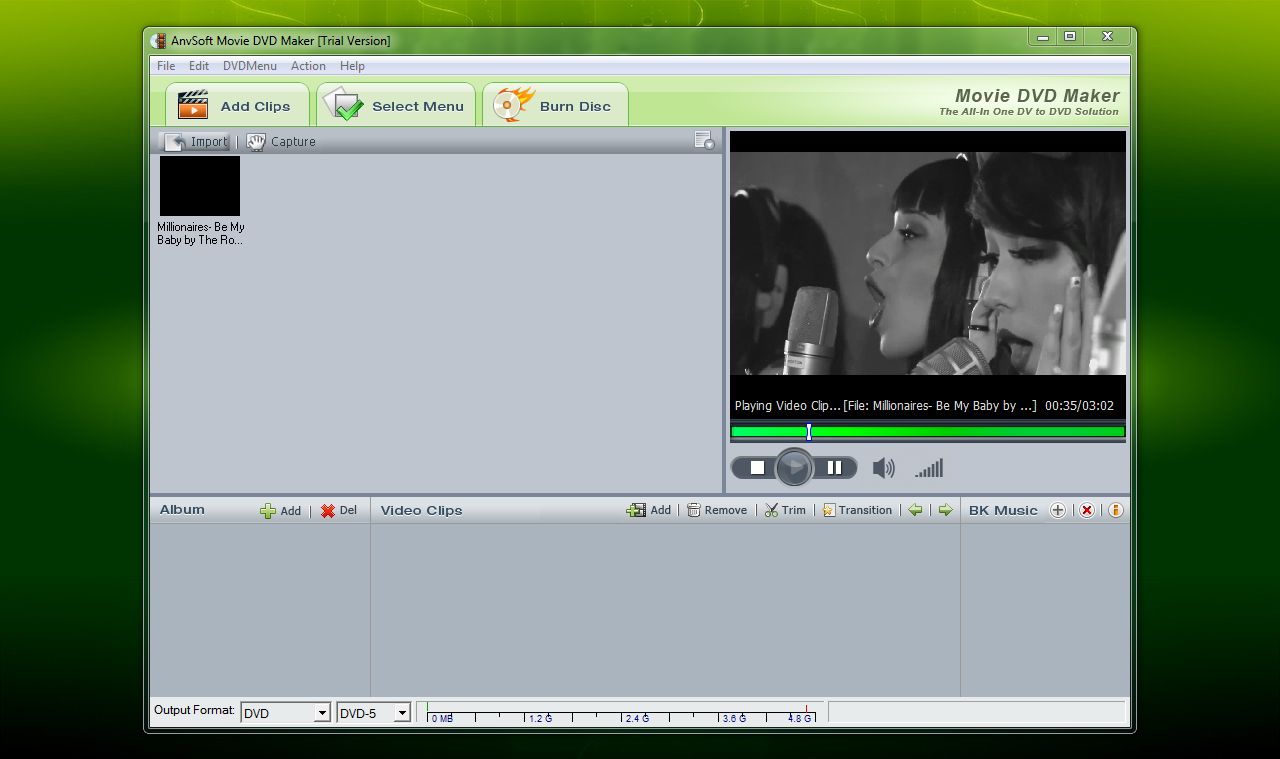Mute audio with the speaker icon
The width and height of the screenshot is (1280, 759).
point(884,468)
